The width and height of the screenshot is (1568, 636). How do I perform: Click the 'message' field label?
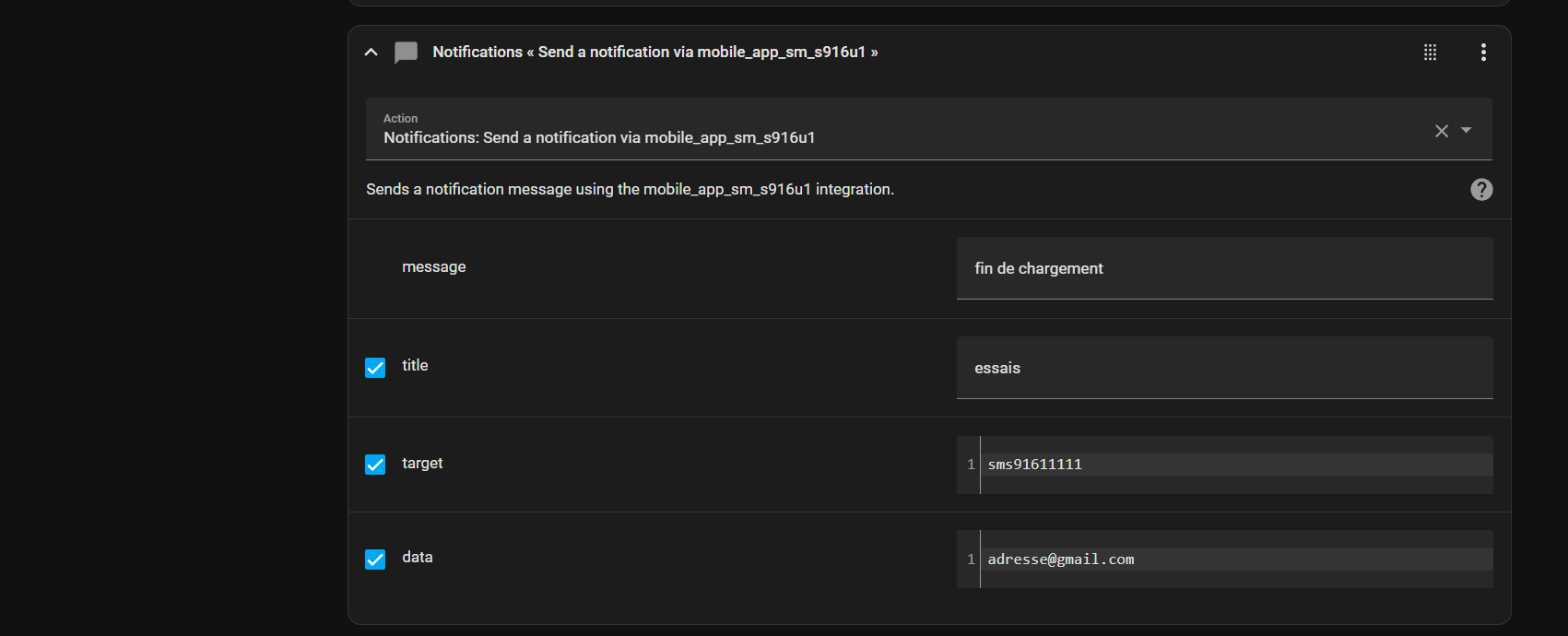[x=434, y=267]
